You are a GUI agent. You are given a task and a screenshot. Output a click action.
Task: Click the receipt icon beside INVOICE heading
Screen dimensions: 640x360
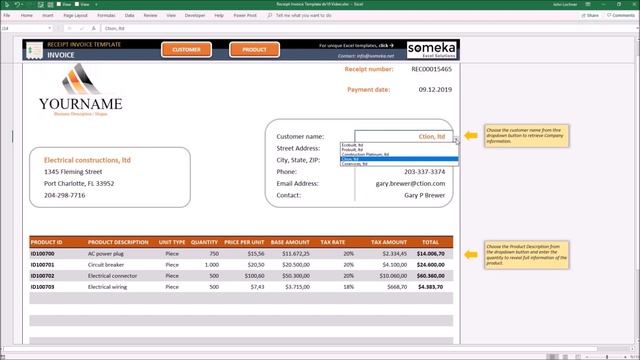[34, 51]
